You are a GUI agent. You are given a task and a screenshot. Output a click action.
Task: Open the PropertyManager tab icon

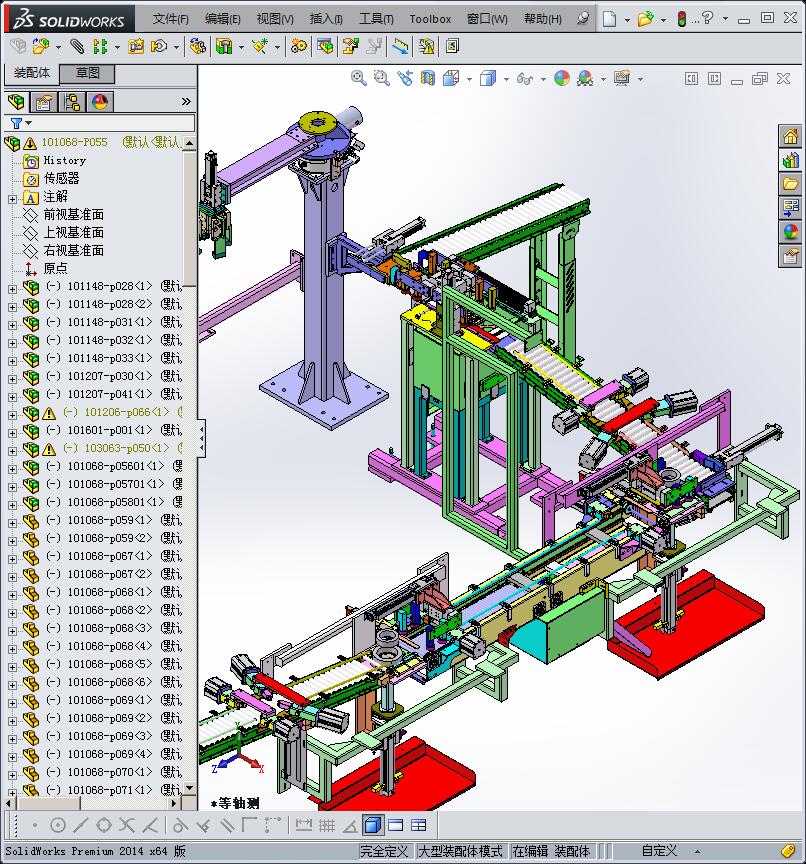coord(44,102)
